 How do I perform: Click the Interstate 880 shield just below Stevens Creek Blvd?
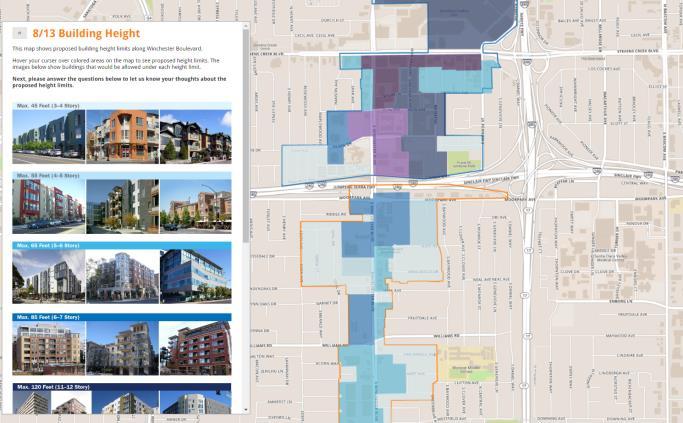527,62
